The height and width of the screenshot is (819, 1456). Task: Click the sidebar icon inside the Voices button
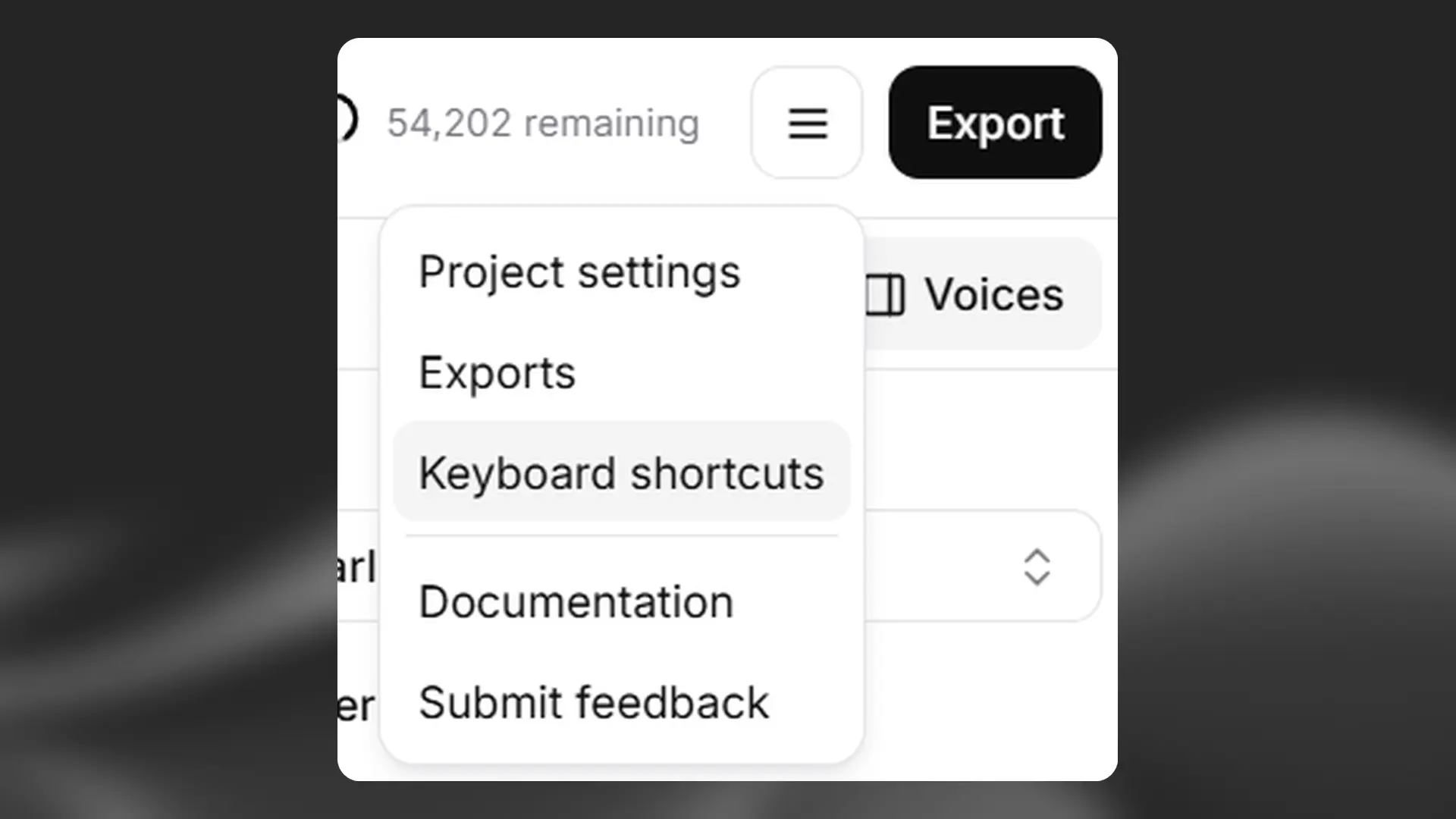(x=884, y=295)
